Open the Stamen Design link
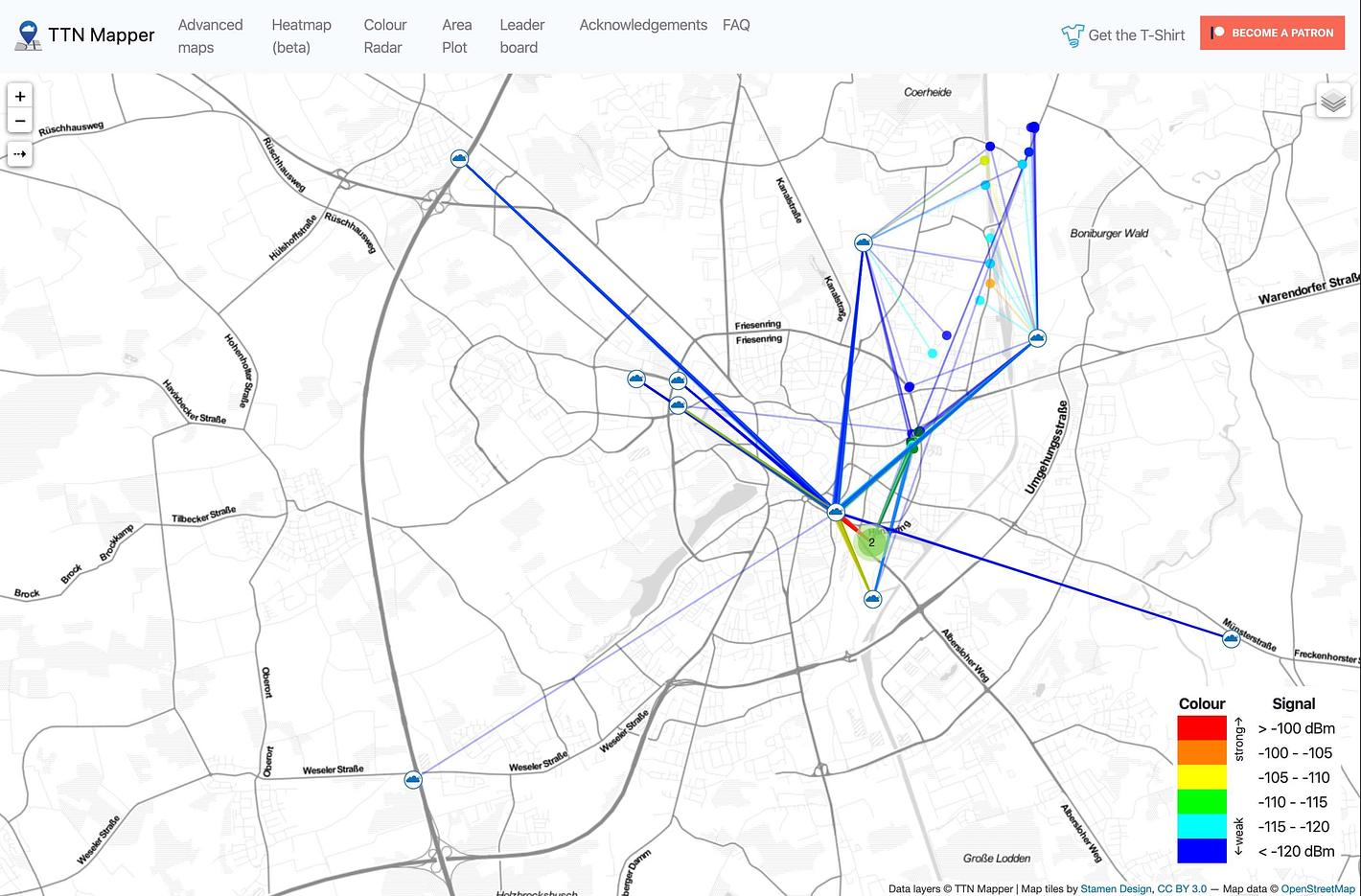 click(x=1116, y=888)
